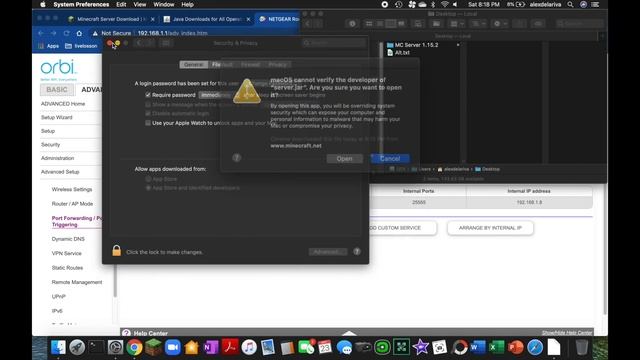
Task: Click Cancel in the server.jar warning dialog
Action: point(390,158)
